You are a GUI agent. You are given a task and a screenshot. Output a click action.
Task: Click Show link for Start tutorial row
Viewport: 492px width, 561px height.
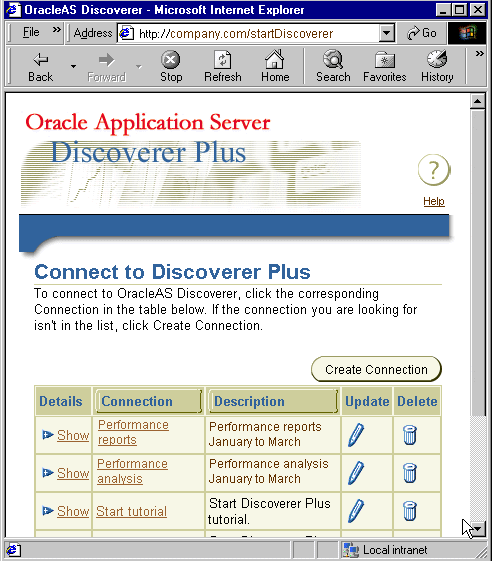click(x=73, y=511)
